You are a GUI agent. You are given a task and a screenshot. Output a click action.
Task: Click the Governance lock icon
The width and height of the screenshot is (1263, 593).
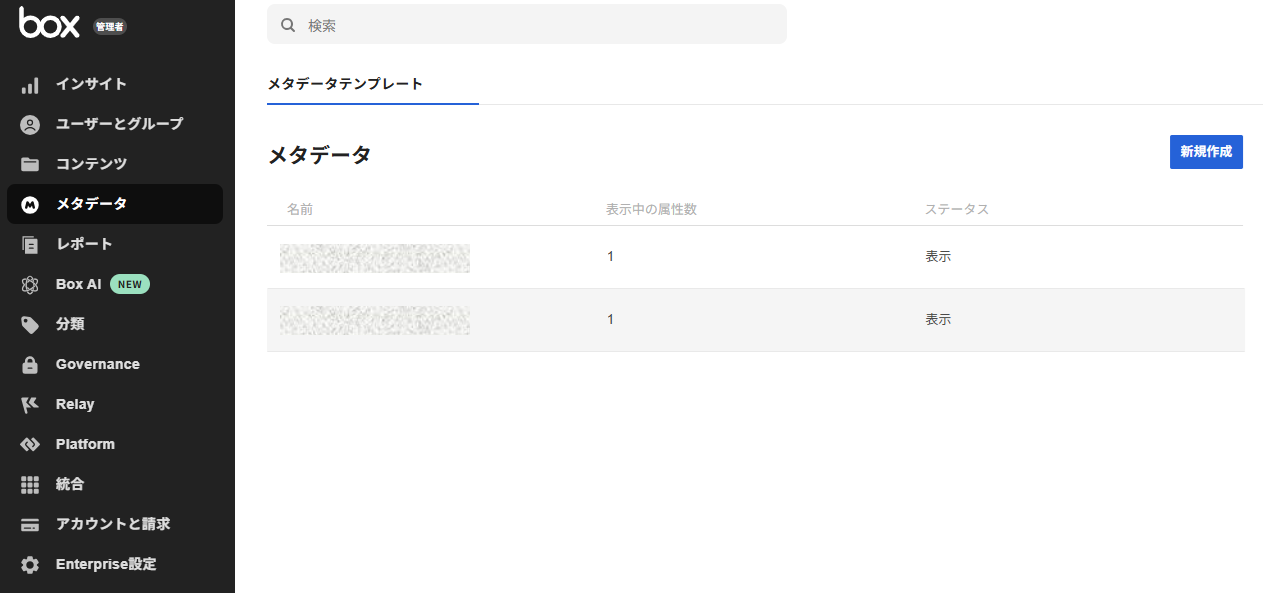pyautogui.click(x=30, y=365)
